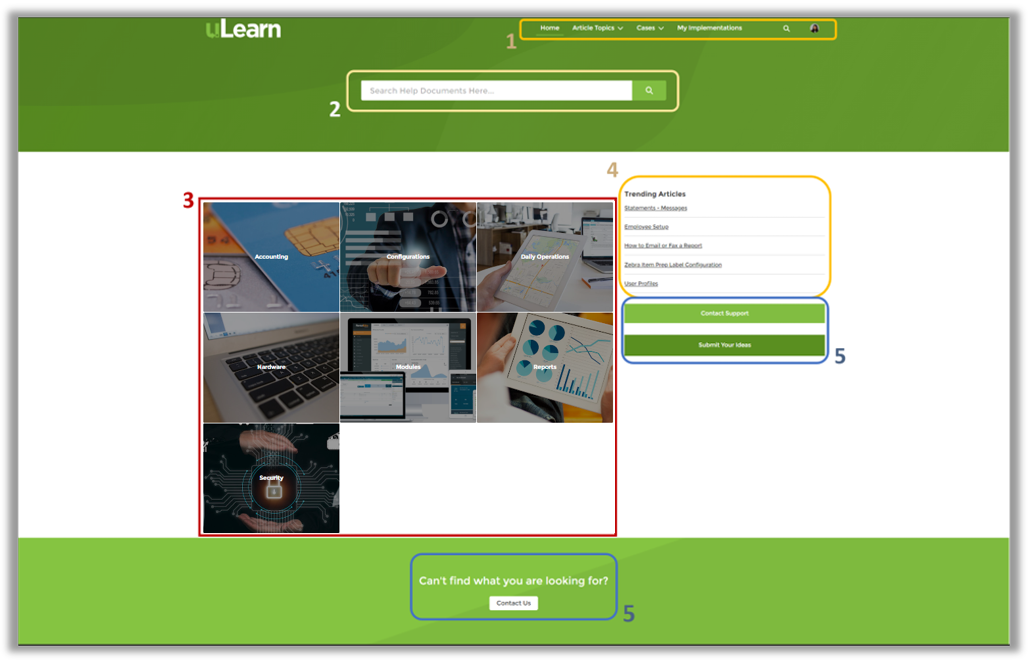Click the Search Help Documents field

coord(495,91)
